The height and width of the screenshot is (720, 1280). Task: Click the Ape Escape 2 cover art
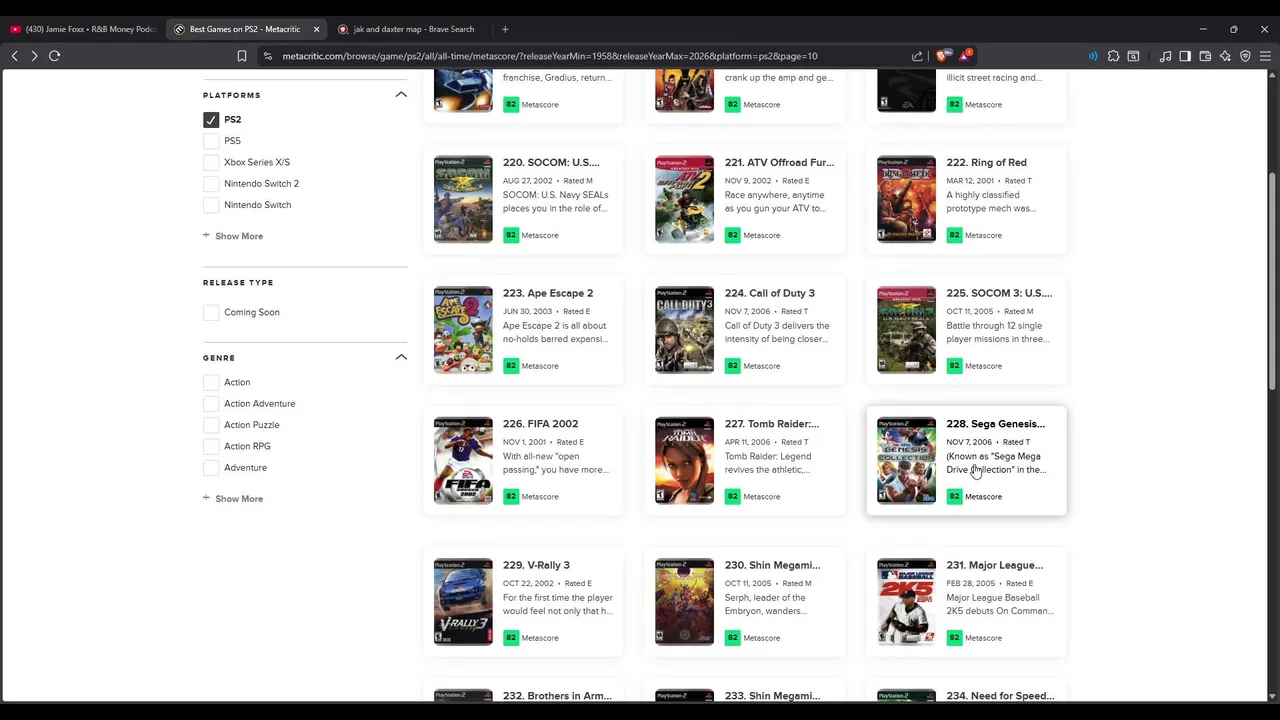pos(463,330)
